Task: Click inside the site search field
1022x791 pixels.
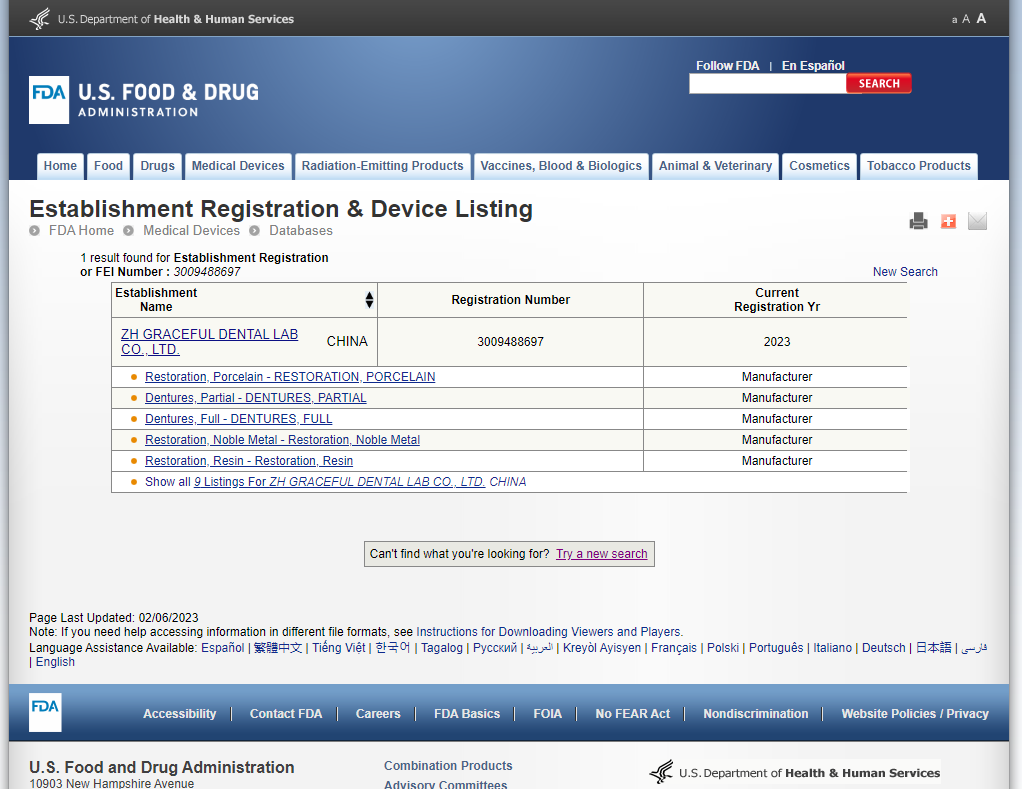Action: point(767,84)
